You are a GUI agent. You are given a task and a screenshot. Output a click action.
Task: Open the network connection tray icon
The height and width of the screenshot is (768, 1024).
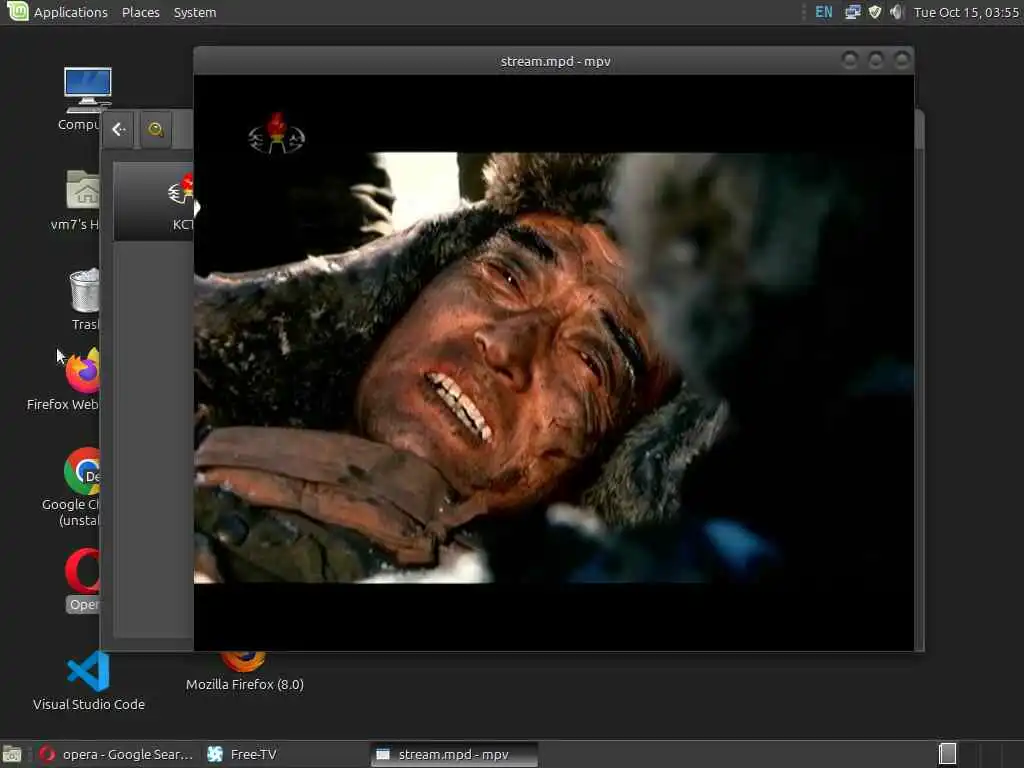coord(852,12)
